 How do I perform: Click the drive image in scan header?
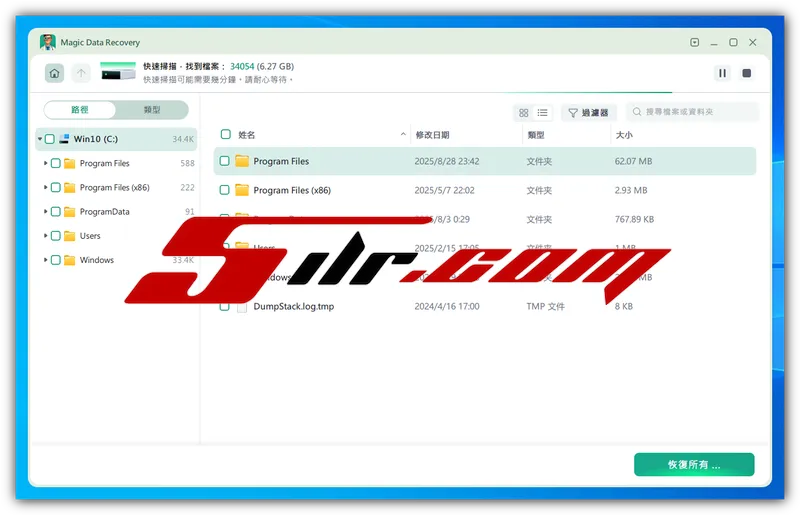click(118, 71)
